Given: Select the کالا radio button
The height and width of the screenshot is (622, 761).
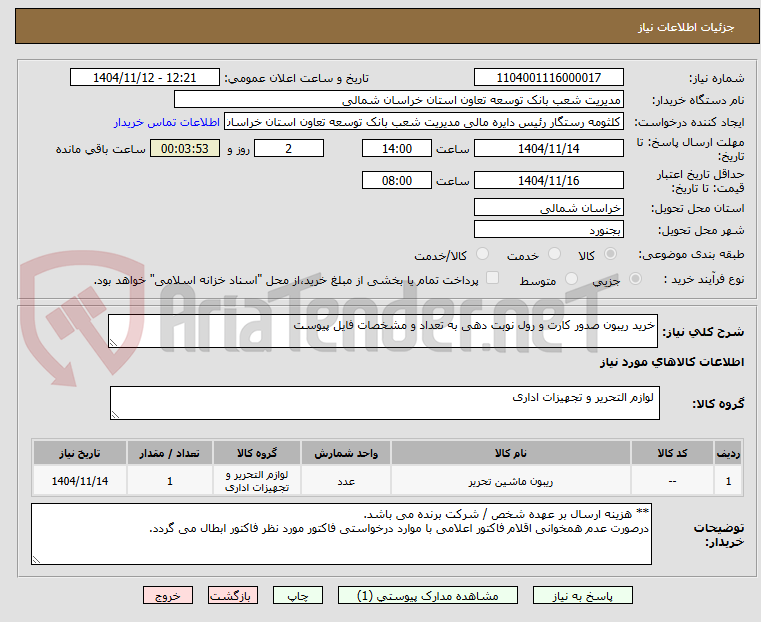Looking at the screenshot, I should (x=611, y=254).
